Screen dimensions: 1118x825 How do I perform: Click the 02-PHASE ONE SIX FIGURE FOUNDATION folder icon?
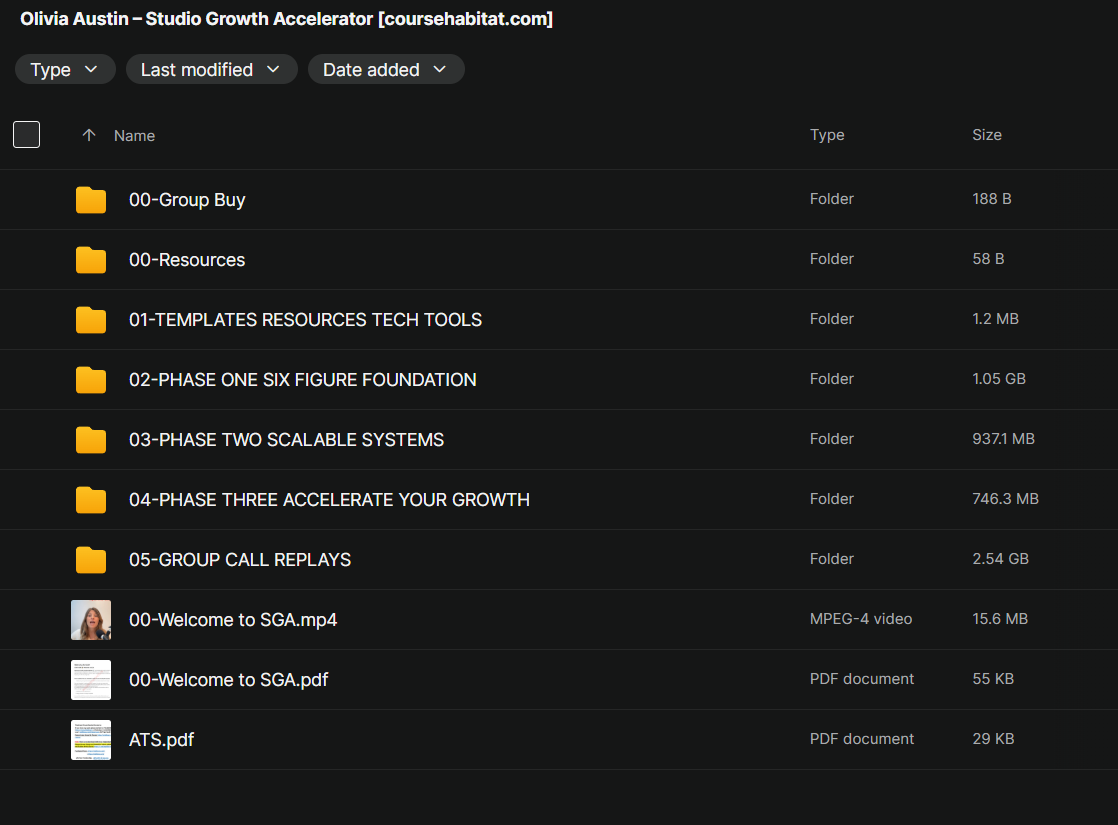[91, 380]
